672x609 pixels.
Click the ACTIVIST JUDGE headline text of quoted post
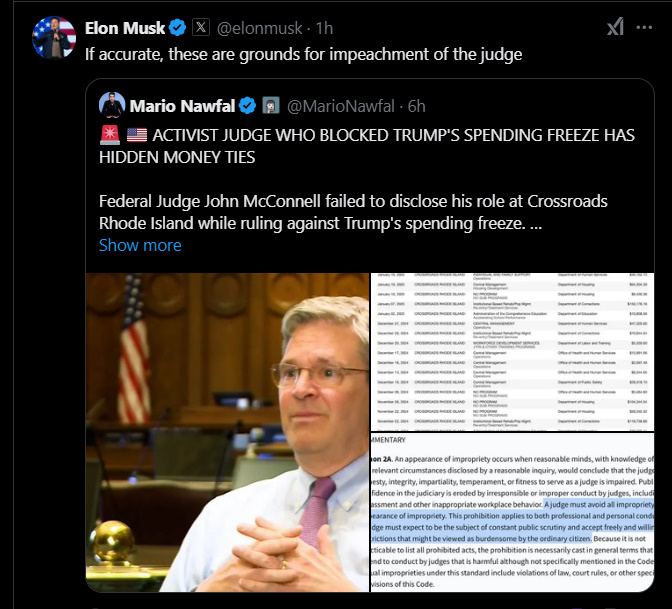(366, 146)
